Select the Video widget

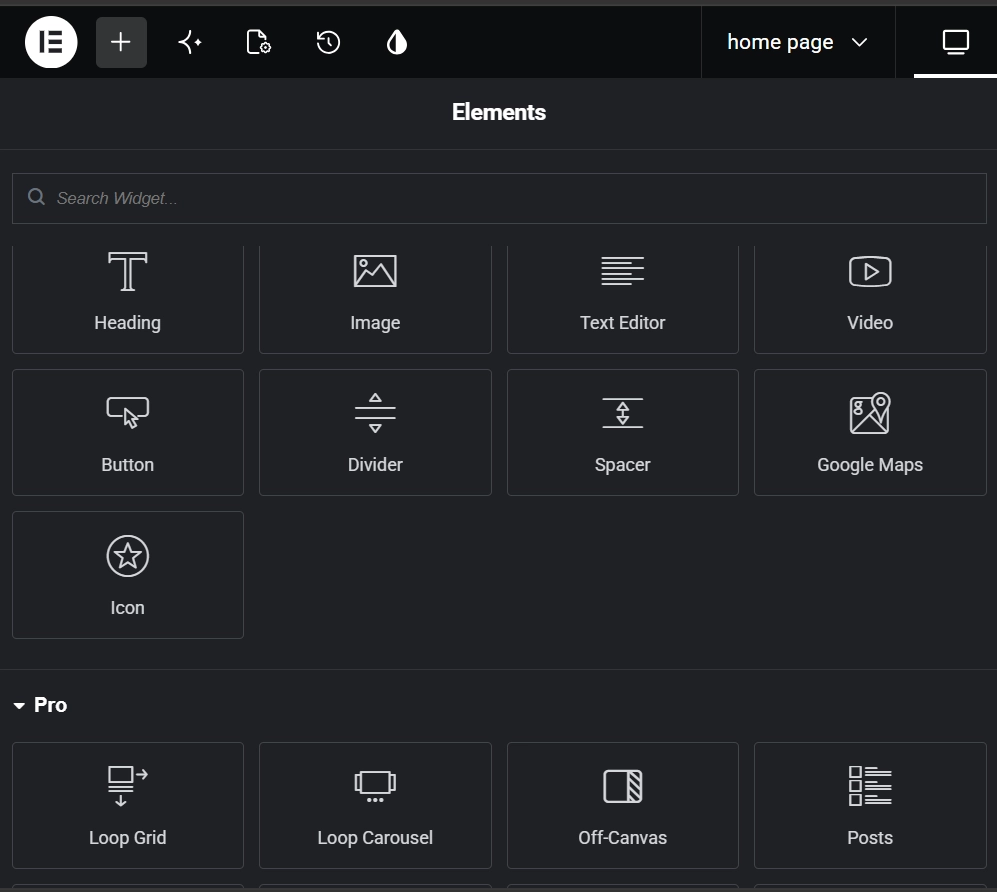tap(870, 299)
